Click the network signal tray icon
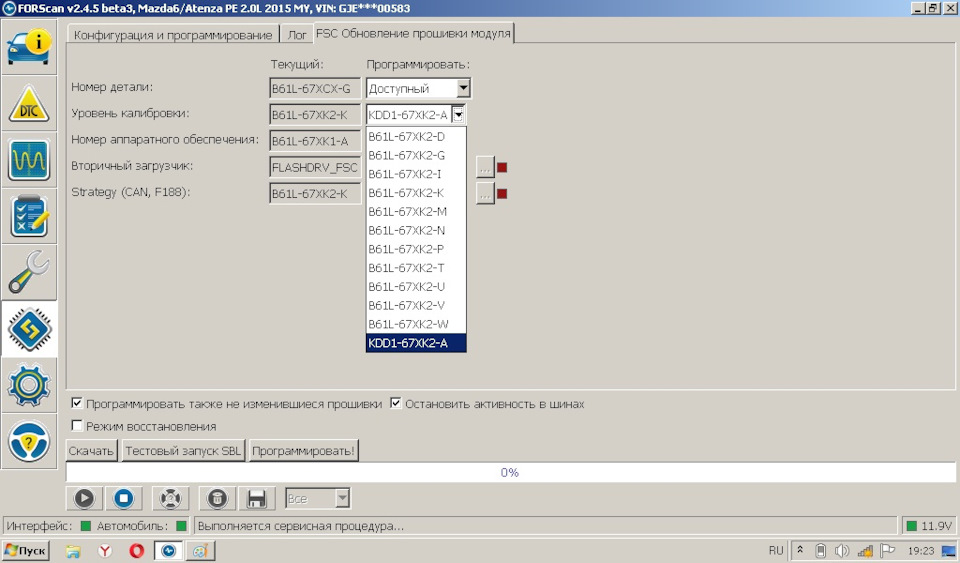 [864, 551]
